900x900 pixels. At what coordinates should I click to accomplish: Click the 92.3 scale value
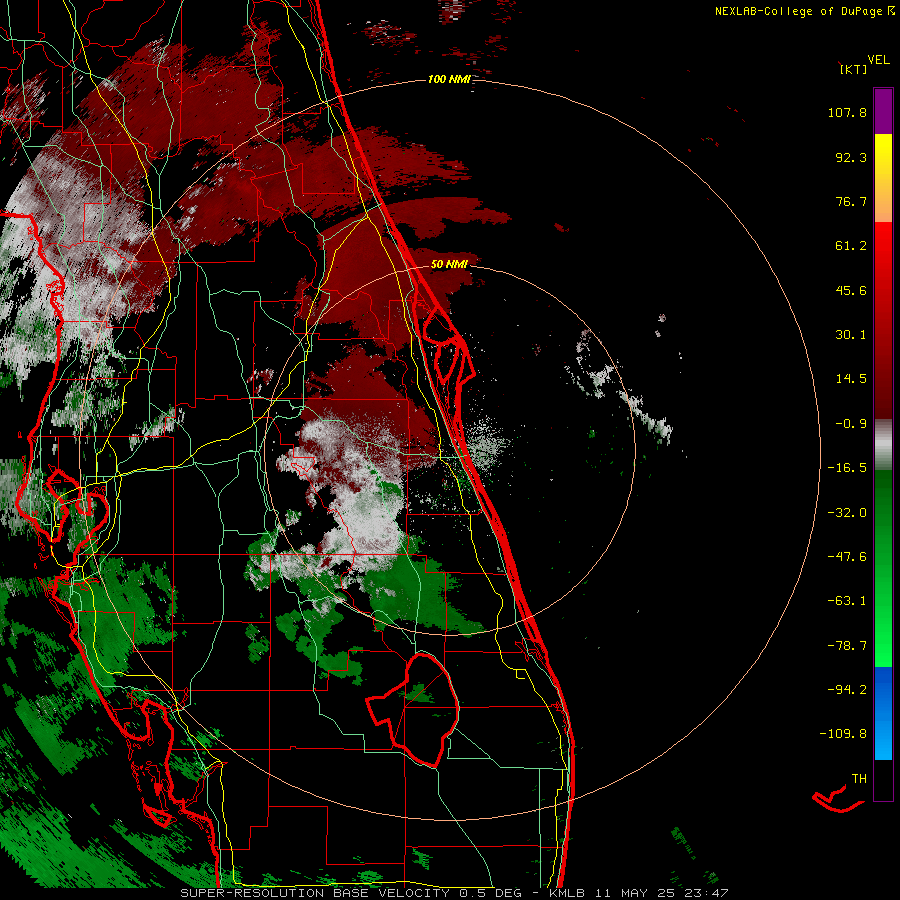(851, 157)
